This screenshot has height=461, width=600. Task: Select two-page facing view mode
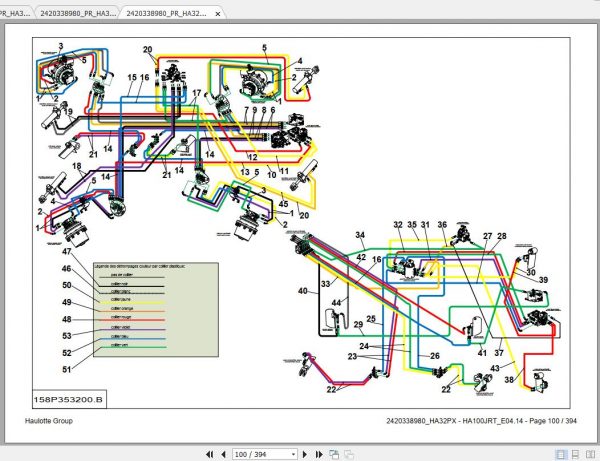(590, 454)
